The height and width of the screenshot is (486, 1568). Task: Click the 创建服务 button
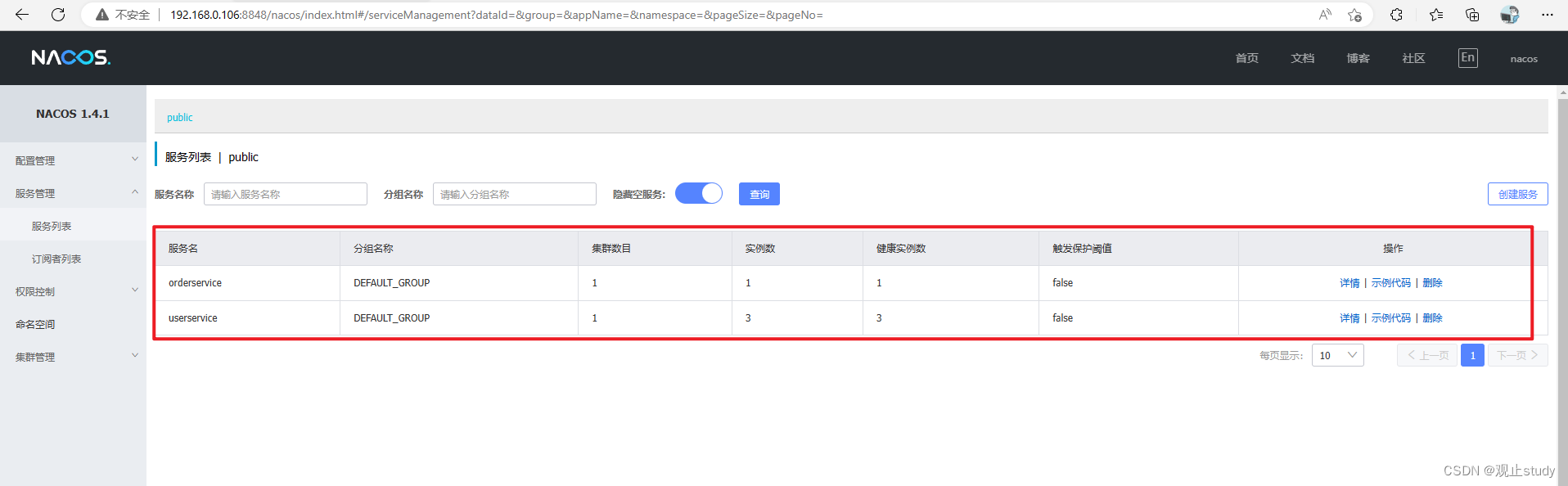coord(1517,194)
